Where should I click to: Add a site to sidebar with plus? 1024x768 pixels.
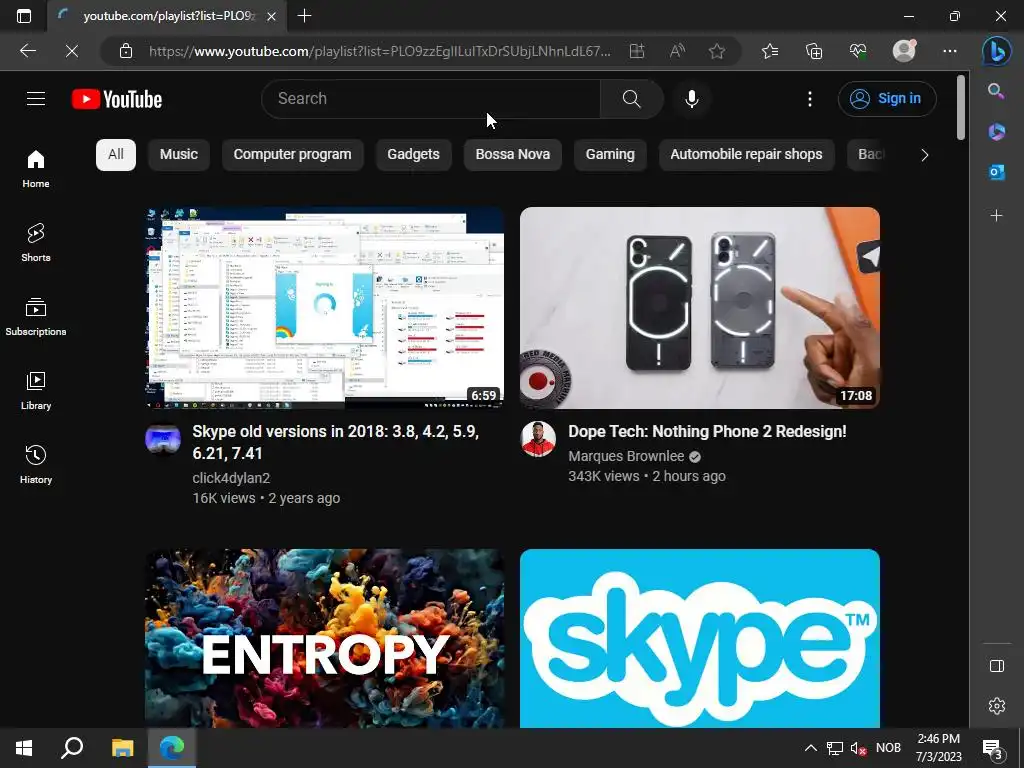pos(996,216)
